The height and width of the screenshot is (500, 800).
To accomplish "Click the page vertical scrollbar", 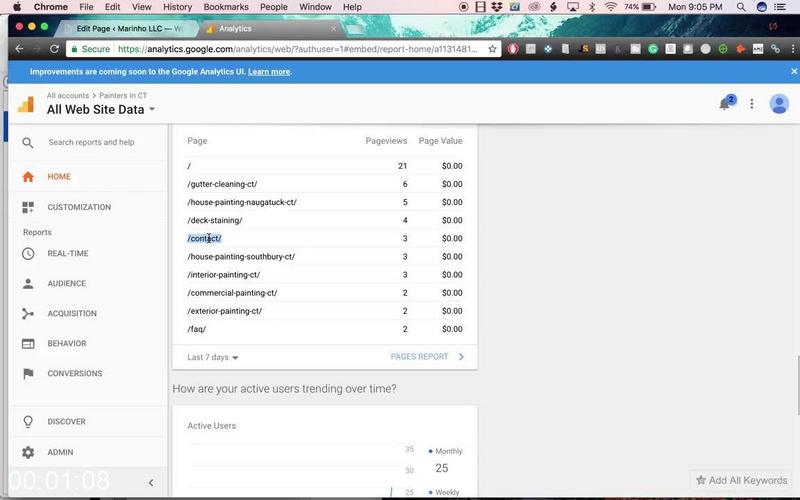I will (x=797, y=386).
